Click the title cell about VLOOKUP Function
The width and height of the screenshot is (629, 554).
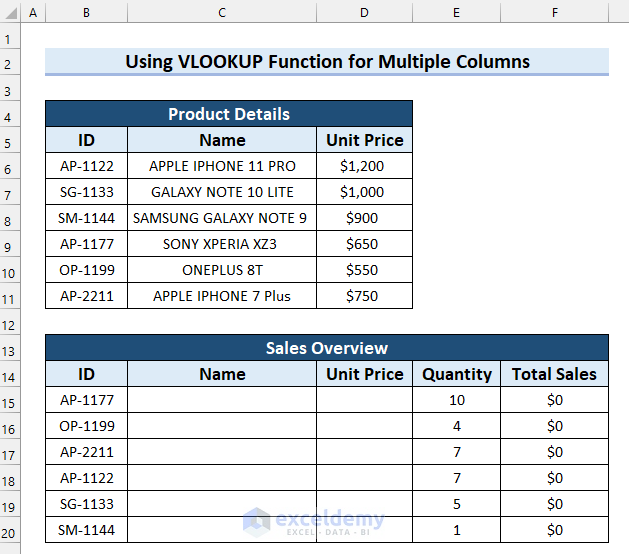pyautogui.click(x=327, y=62)
